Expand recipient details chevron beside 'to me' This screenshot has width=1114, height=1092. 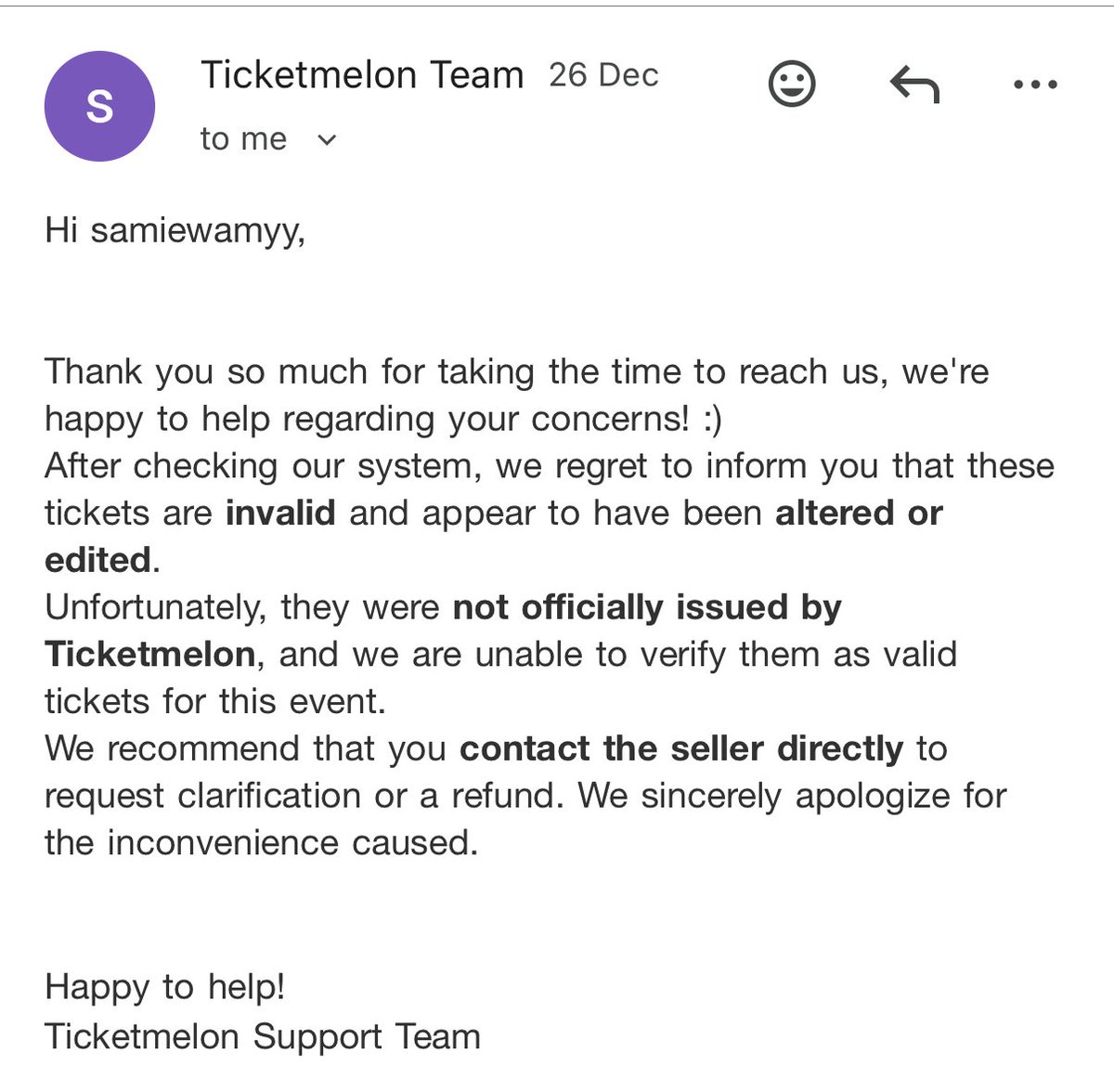click(x=327, y=140)
